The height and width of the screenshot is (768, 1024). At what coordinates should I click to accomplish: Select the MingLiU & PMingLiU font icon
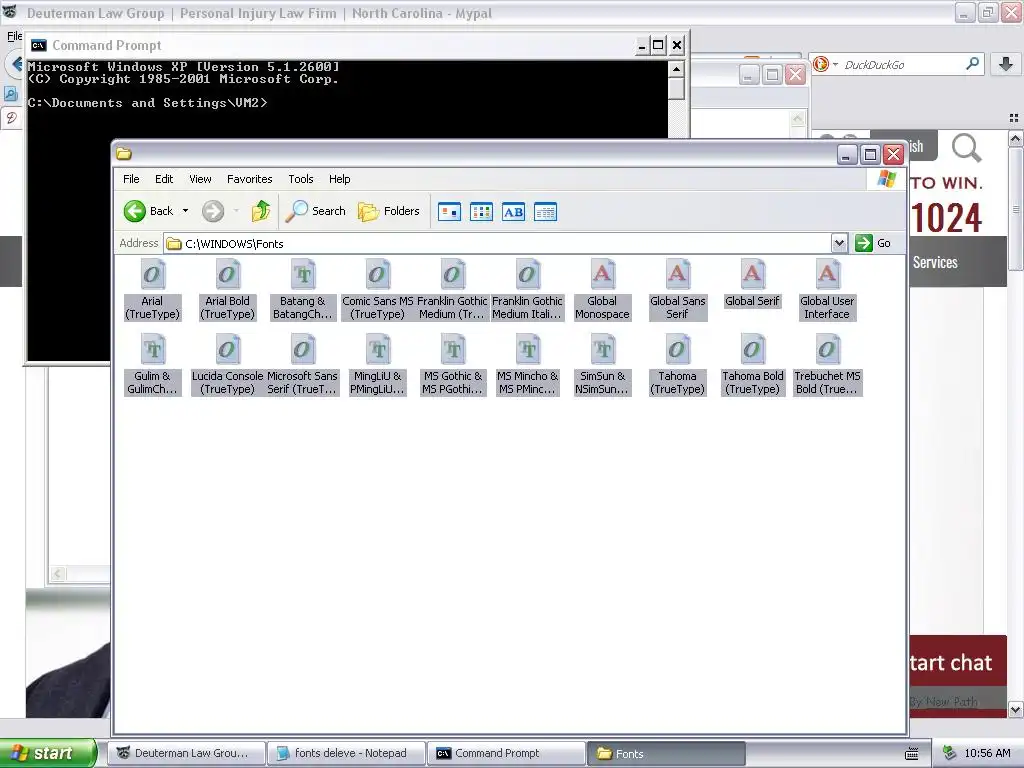tap(377, 365)
